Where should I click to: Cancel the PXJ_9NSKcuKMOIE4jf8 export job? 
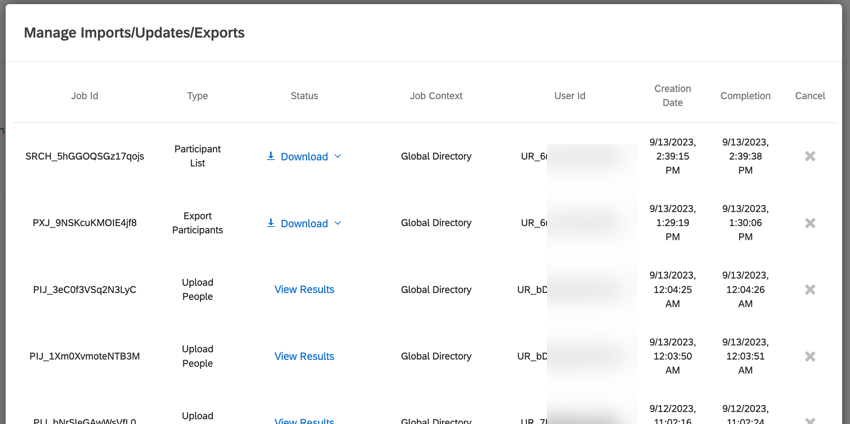tap(810, 223)
